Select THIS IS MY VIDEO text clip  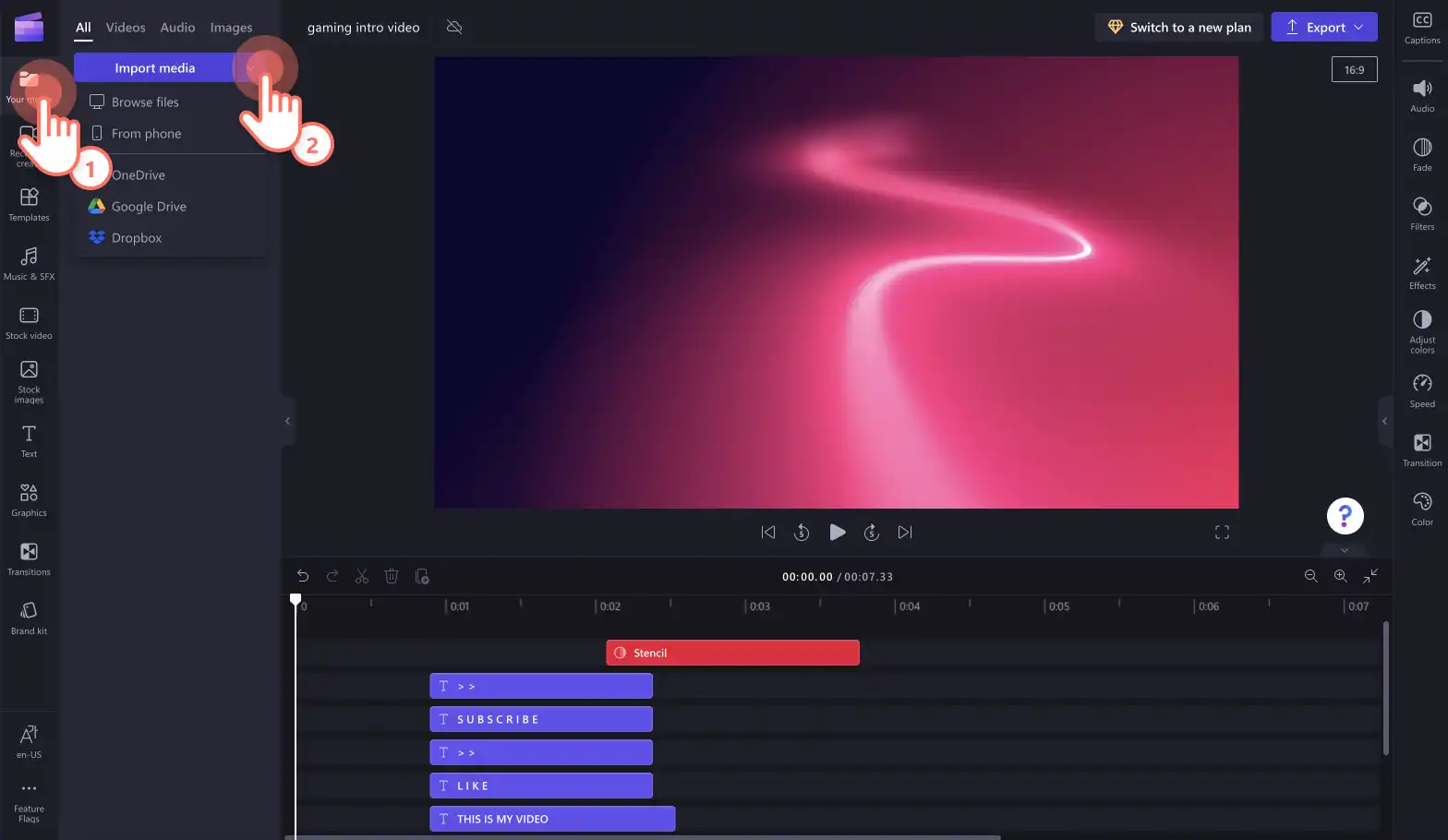click(552, 819)
